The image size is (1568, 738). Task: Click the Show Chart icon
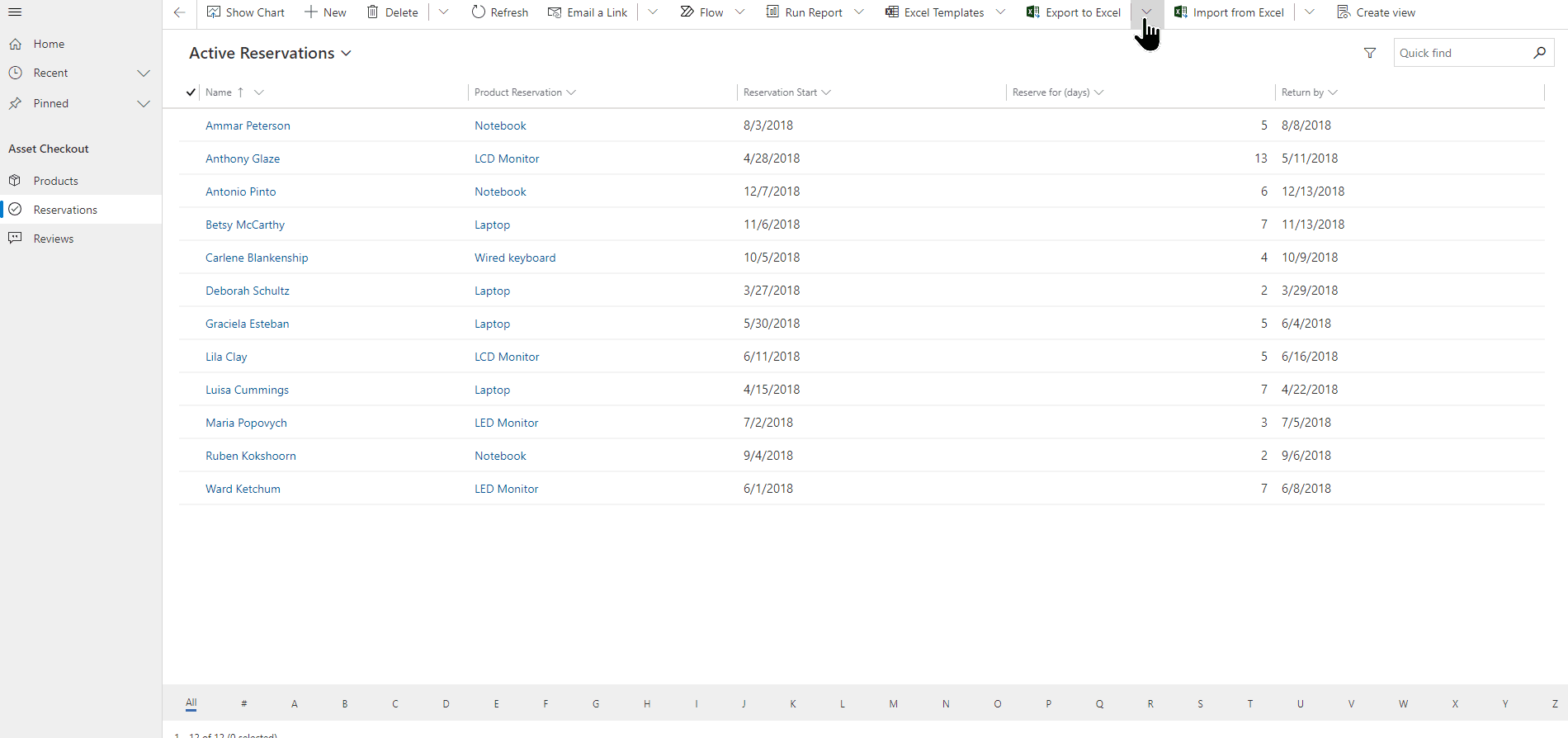click(214, 12)
